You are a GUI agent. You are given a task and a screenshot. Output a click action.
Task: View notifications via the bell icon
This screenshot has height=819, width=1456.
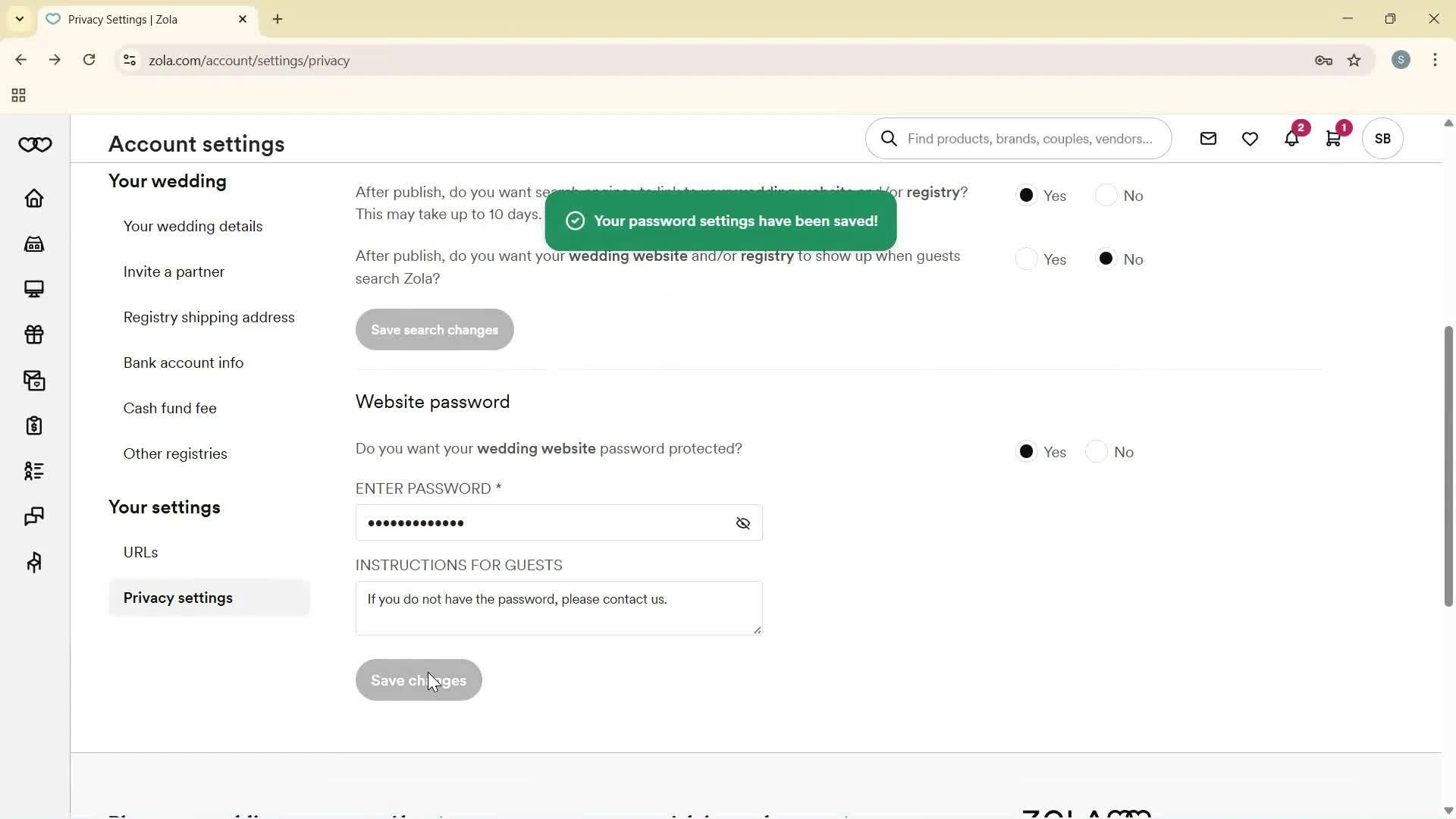[1292, 139]
